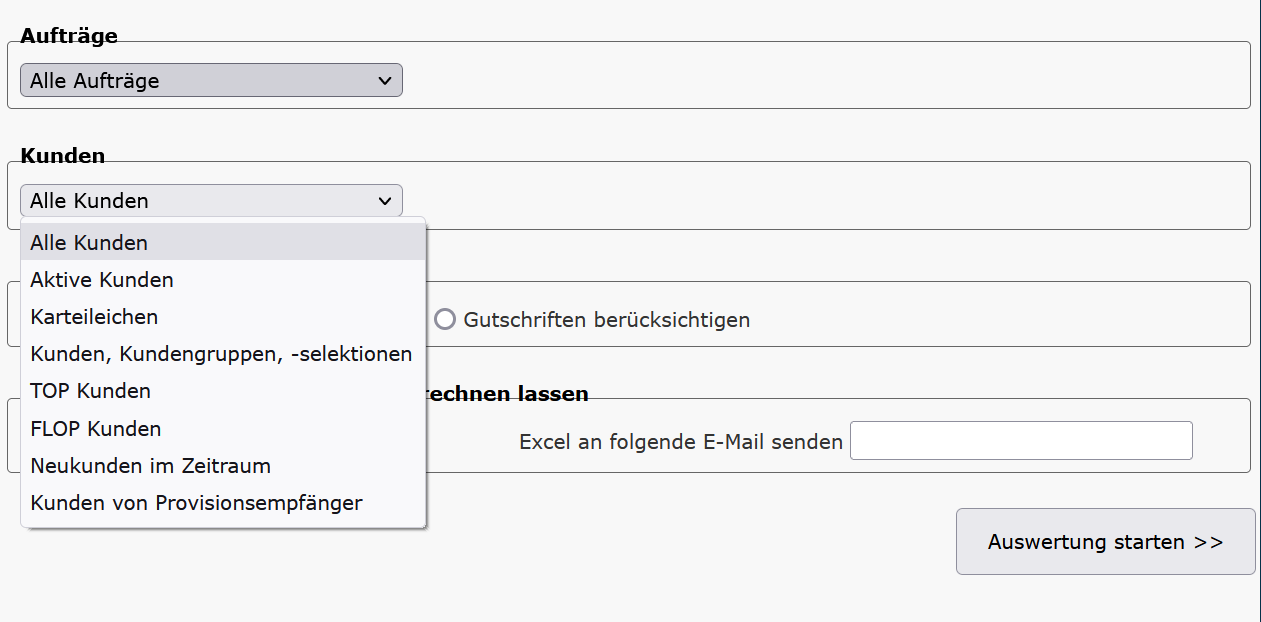Click the chevron arrow of Alle Kunden box

click(x=385, y=201)
